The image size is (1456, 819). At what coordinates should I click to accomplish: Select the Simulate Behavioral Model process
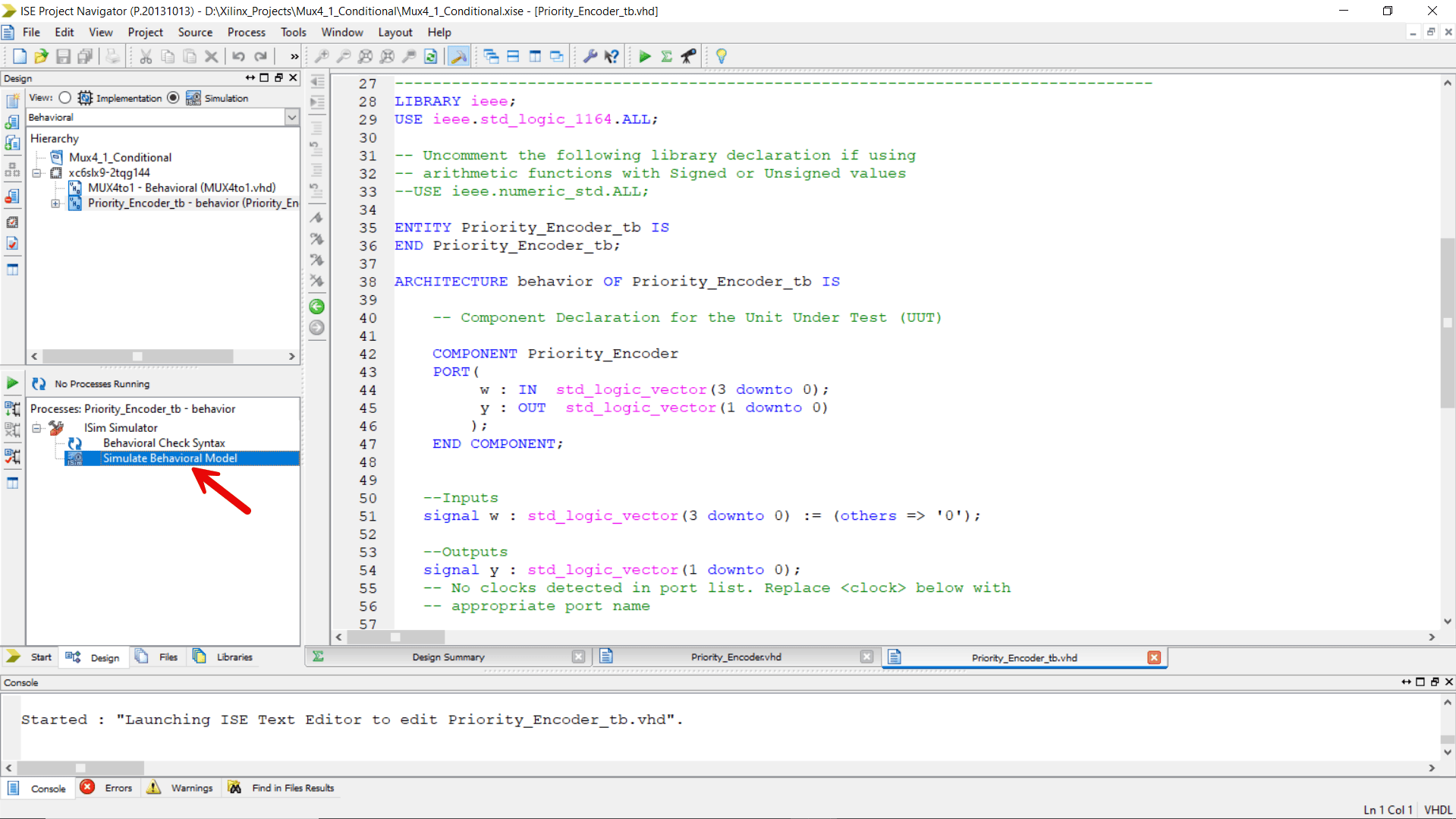pos(171,458)
